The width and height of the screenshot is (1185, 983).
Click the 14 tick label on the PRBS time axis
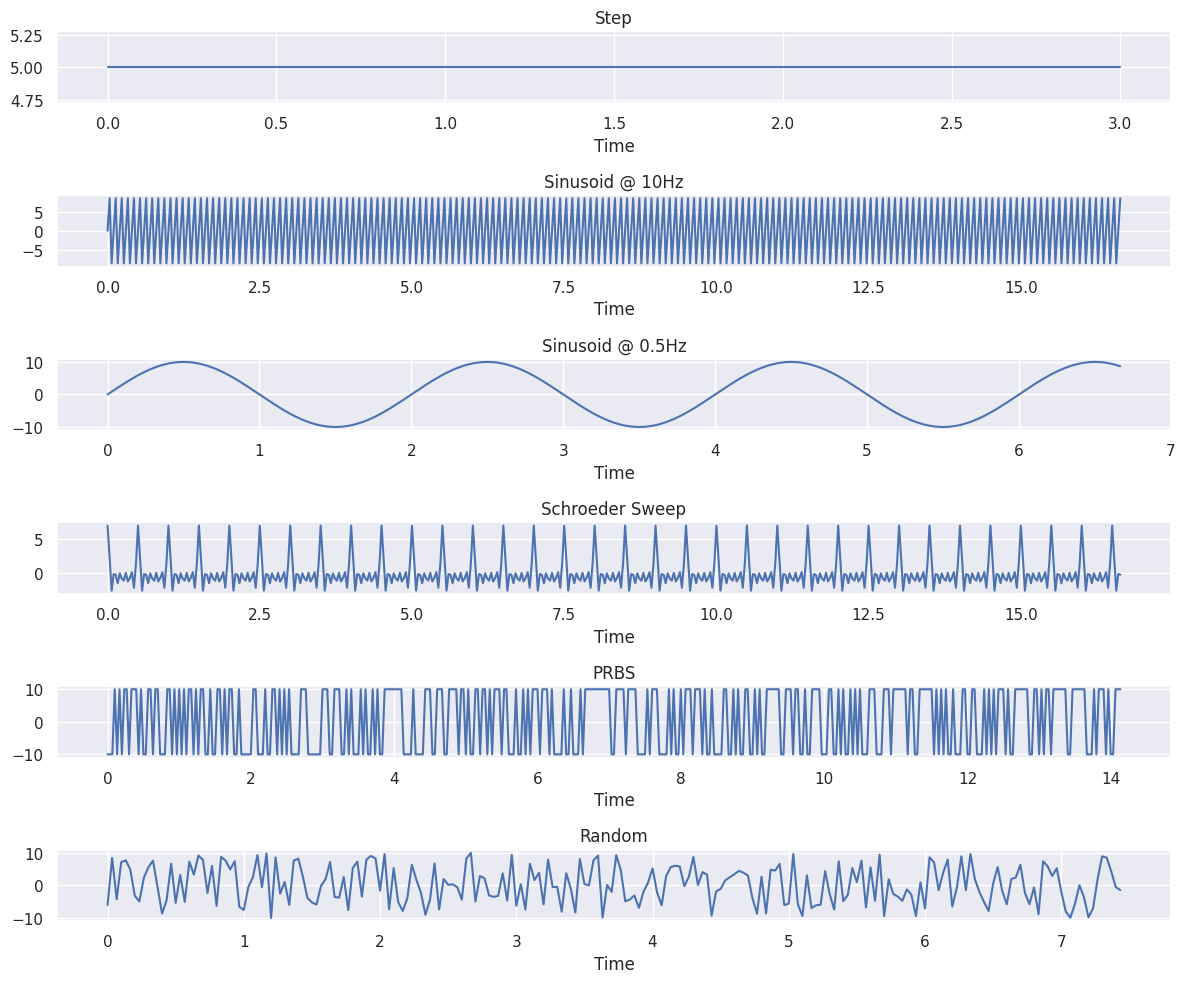coord(1114,776)
